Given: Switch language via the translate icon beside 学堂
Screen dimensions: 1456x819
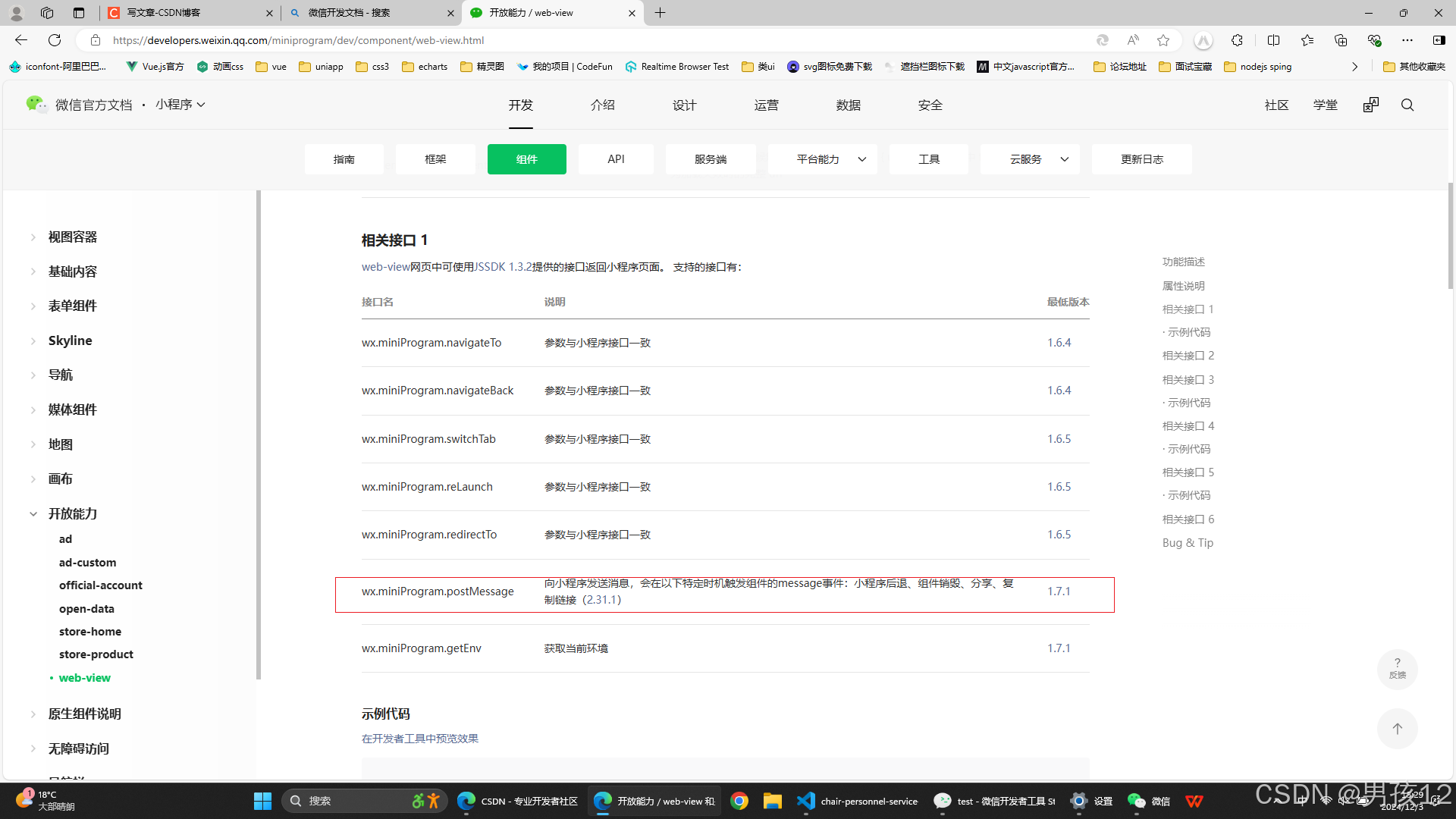Looking at the screenshot, I should point(1370,105).
